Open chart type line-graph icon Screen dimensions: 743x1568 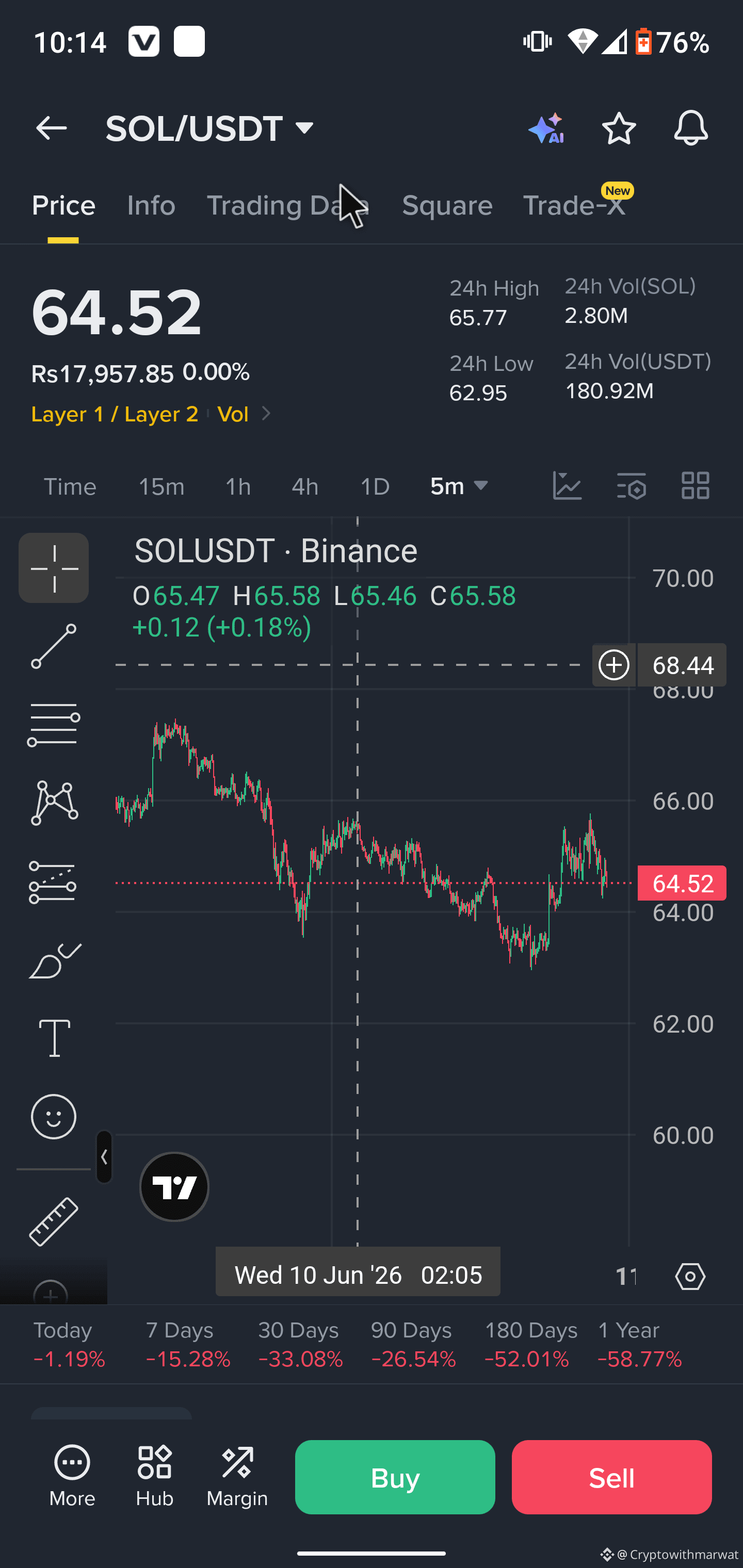tap(567, 486)
